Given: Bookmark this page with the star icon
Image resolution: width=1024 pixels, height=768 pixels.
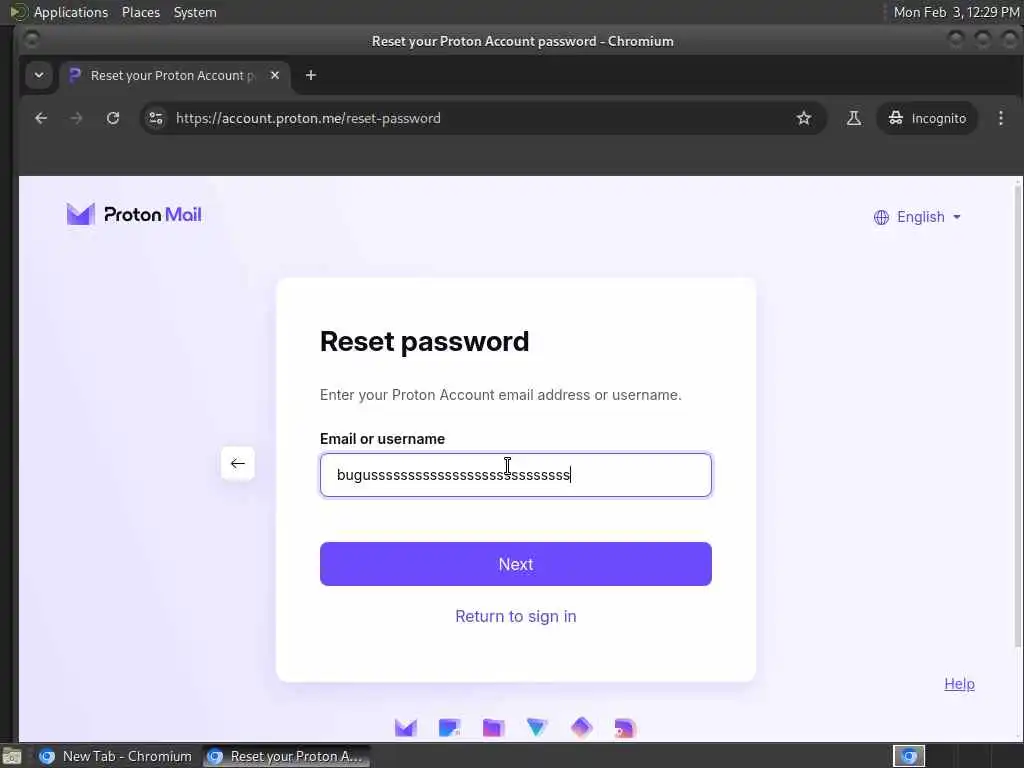Looking at the screenshot, I should (x=804, y=118).
